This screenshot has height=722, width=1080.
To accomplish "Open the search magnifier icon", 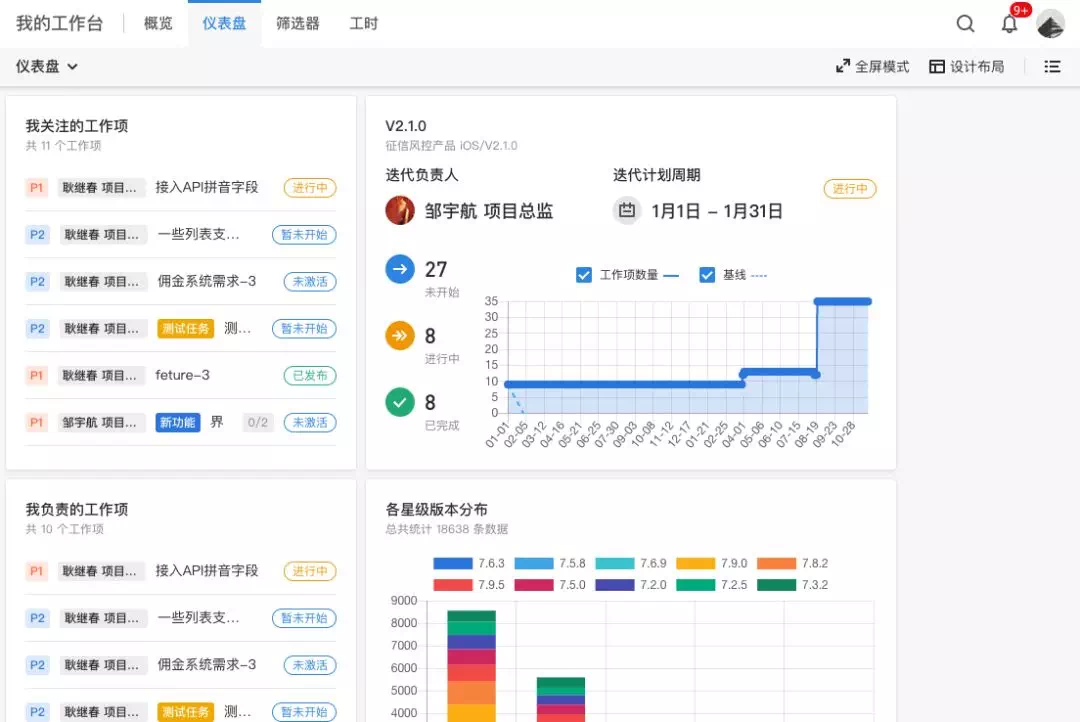I will coord(965,24).
